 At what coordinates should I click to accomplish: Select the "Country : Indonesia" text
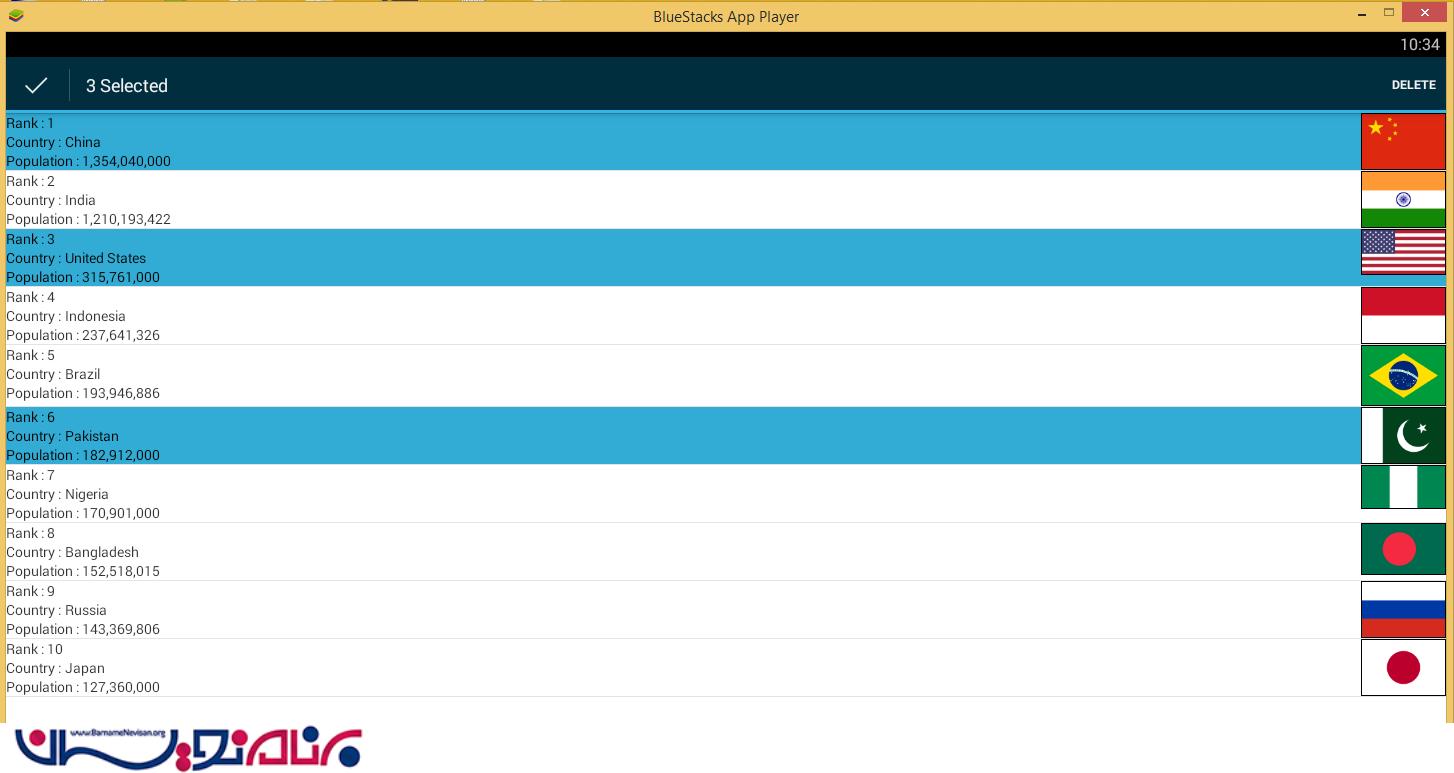[x=66, y=316]
